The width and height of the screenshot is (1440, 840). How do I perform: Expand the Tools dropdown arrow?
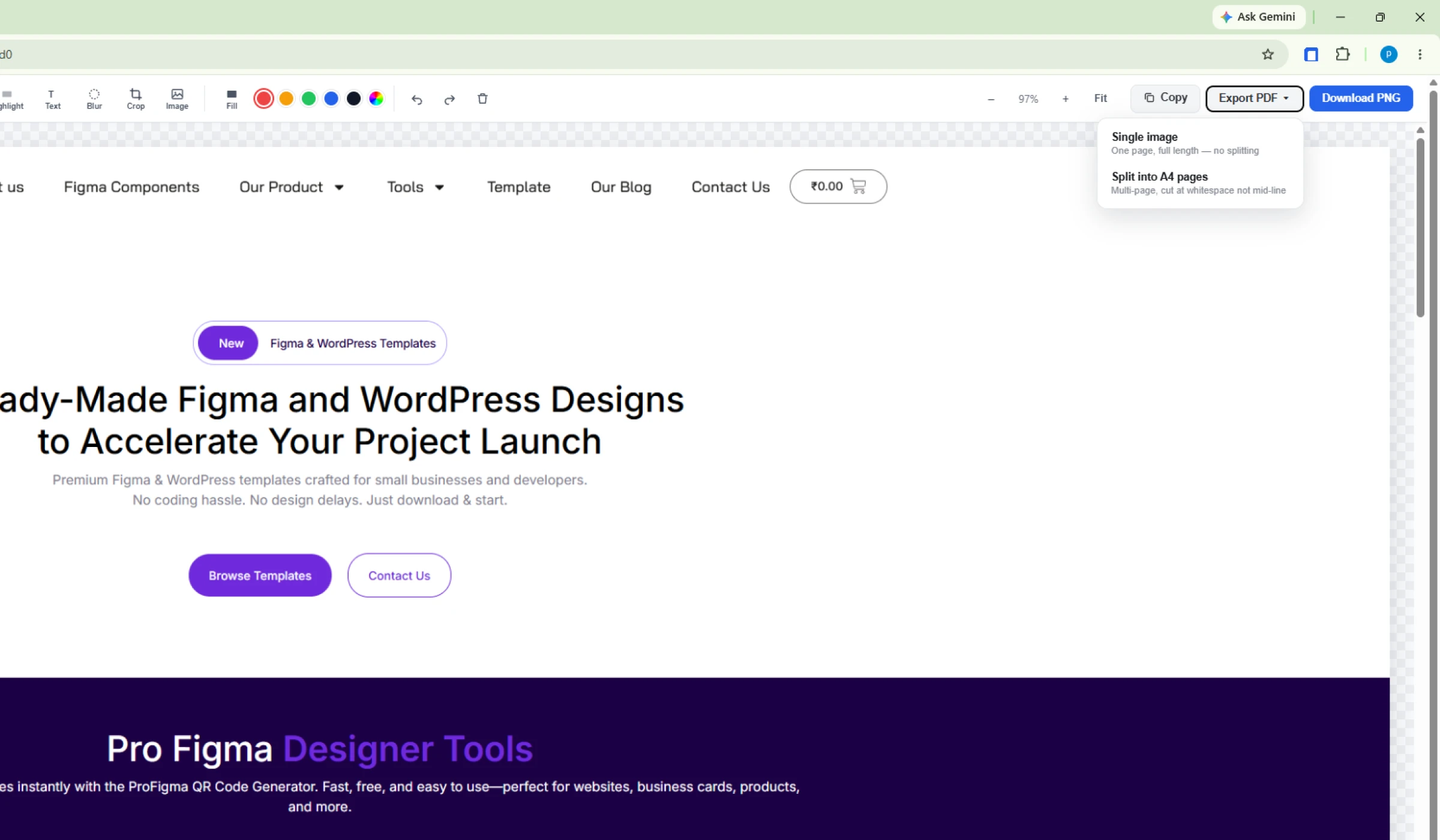coord(439,188)
